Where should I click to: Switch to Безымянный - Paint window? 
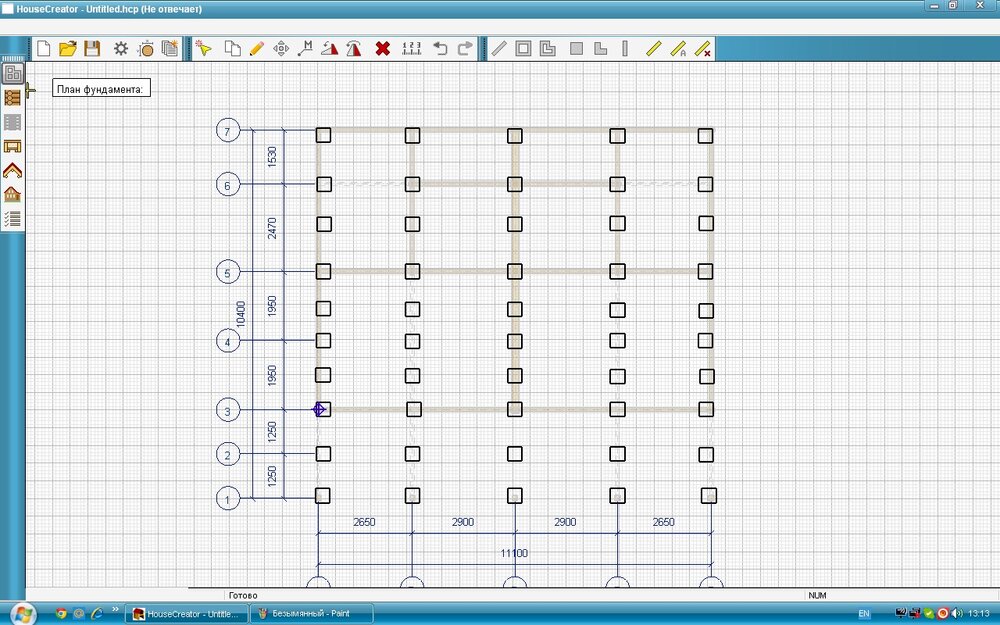pyautogui.click(x=311, y=614)
